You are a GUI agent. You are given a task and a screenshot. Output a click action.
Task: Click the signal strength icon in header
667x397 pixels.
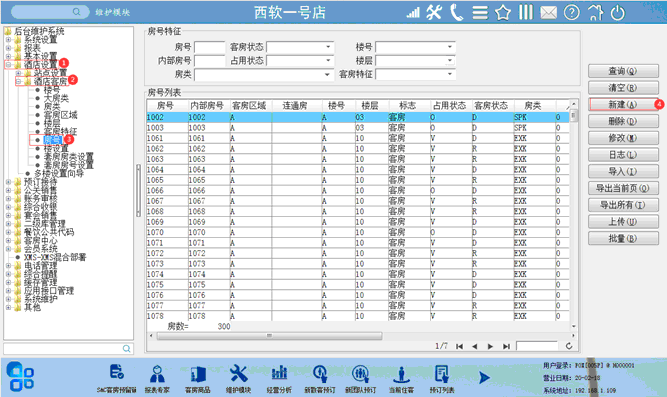pyautogui.click(x=413, y=13)
